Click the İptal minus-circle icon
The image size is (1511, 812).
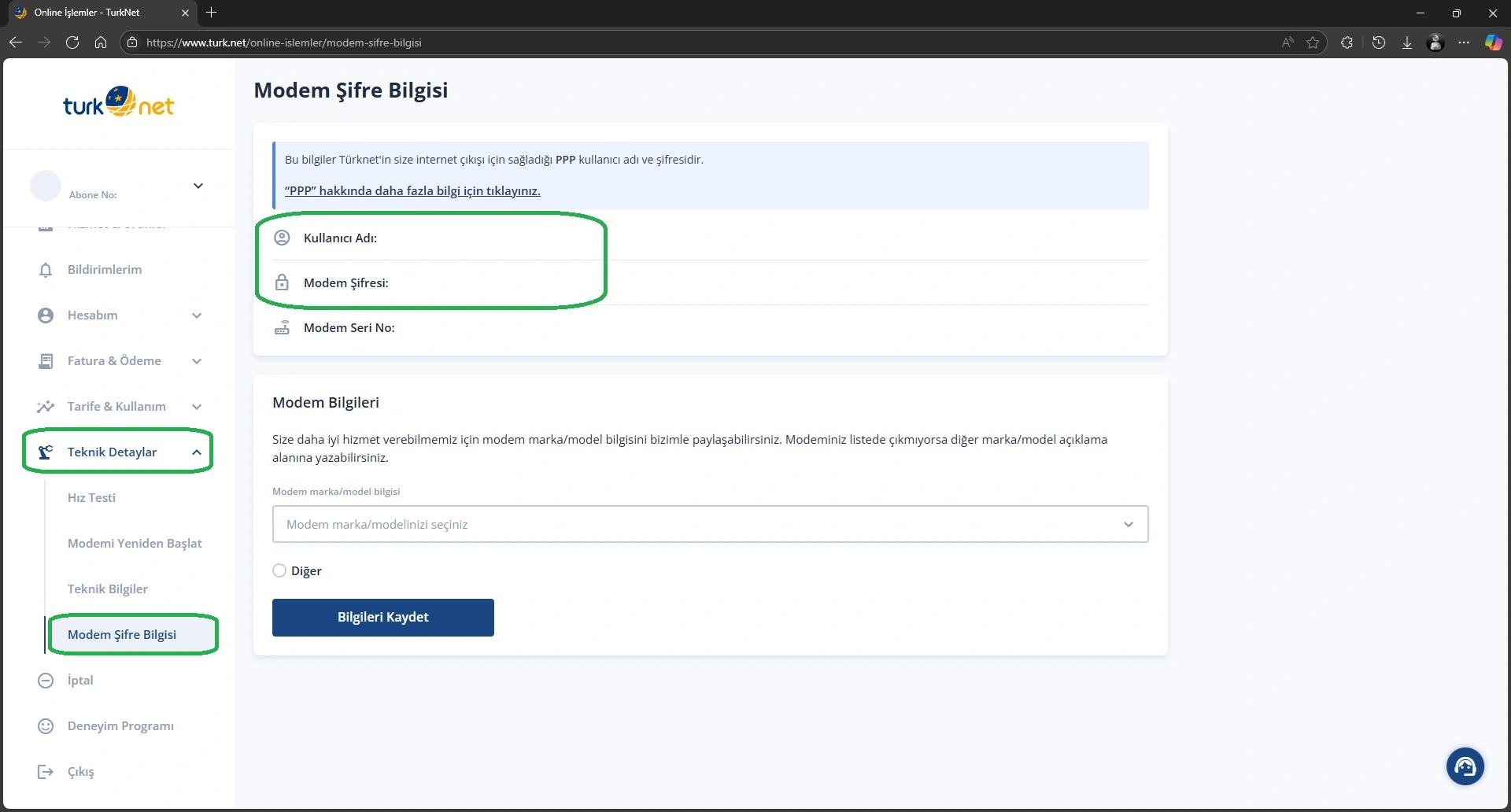point(46,681)
